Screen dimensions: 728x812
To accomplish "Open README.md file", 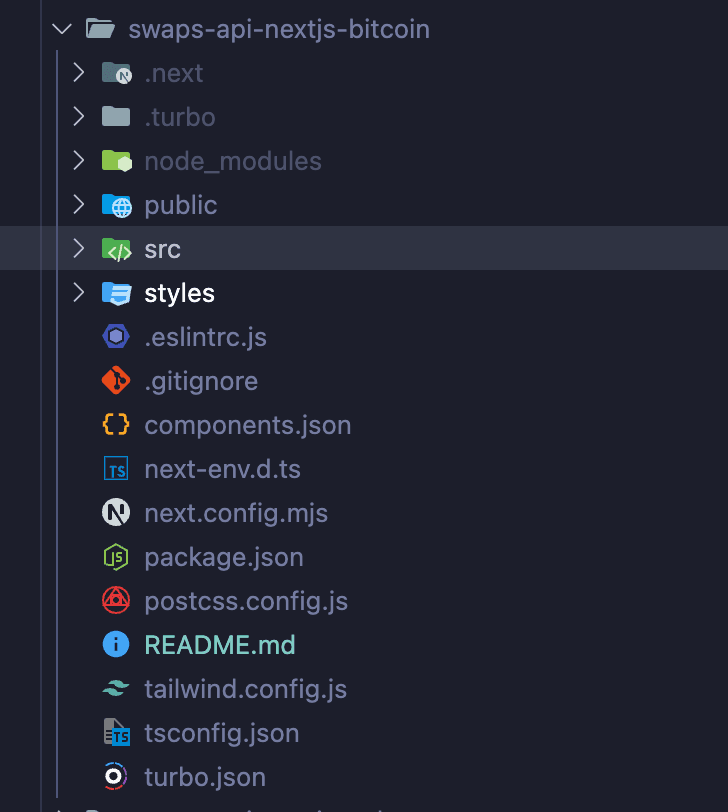I will point(219,645).
